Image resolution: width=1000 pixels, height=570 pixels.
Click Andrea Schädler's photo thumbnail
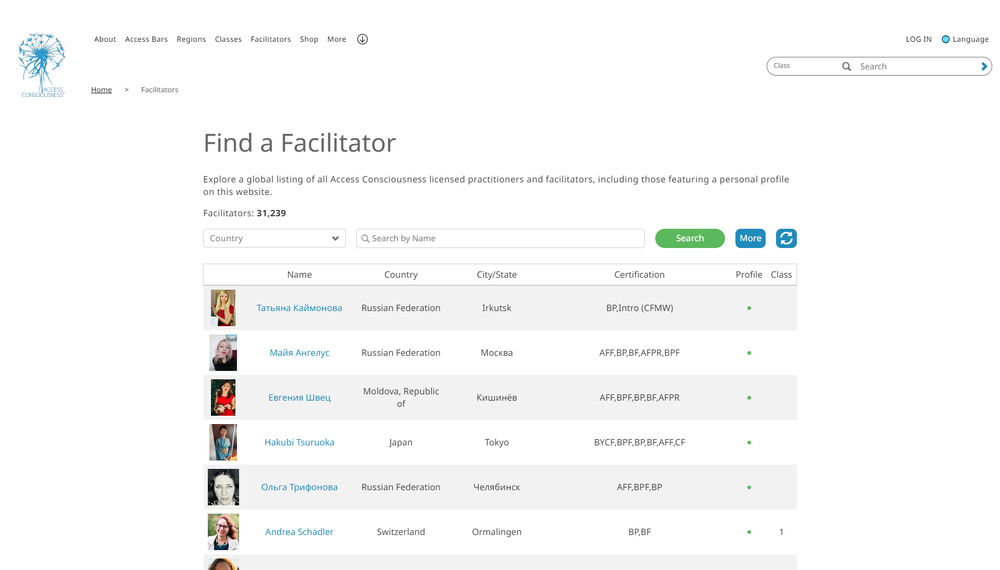pos(223,532)
